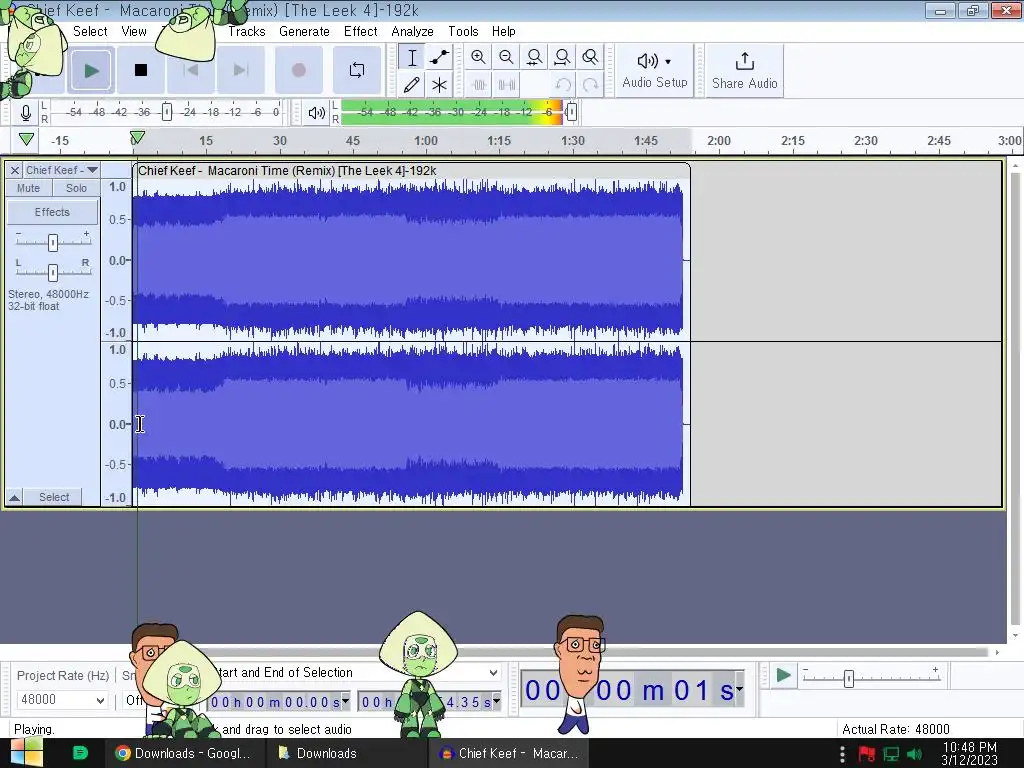Click the vertical scrollbar of track area

click(x=1015, y=398)
